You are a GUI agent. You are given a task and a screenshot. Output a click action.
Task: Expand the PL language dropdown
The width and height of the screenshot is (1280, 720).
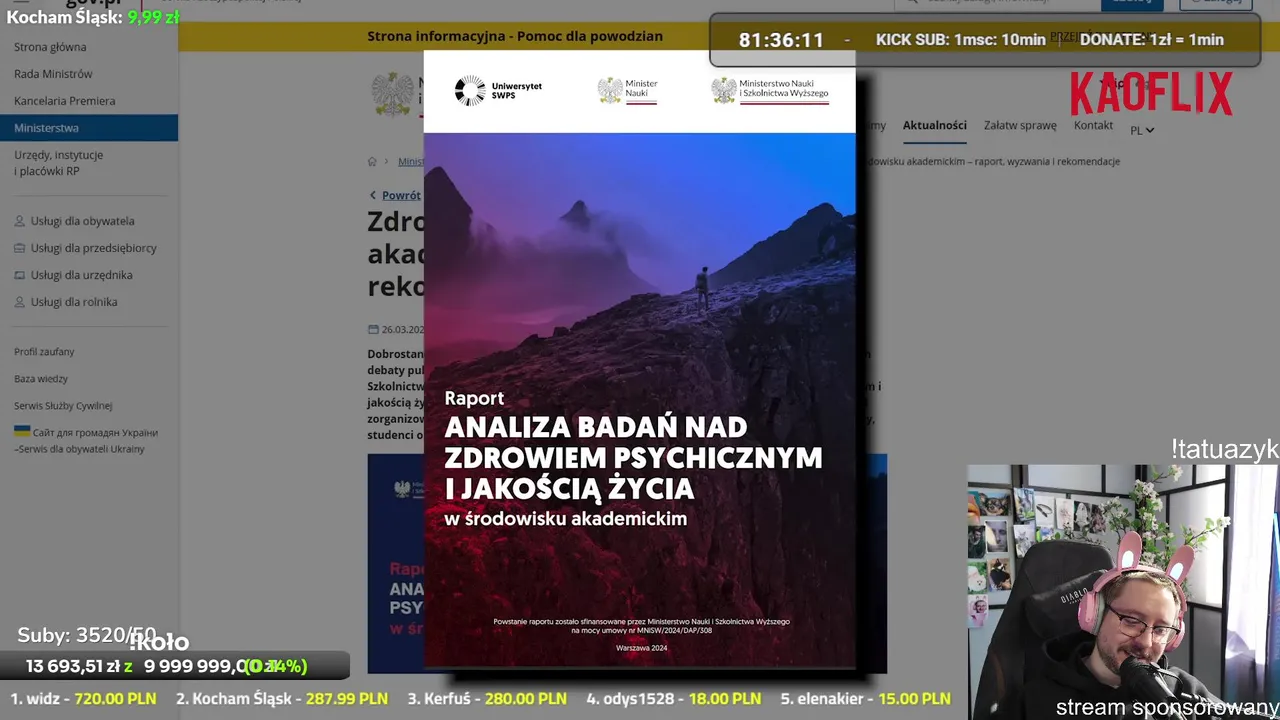point(1142,130)
